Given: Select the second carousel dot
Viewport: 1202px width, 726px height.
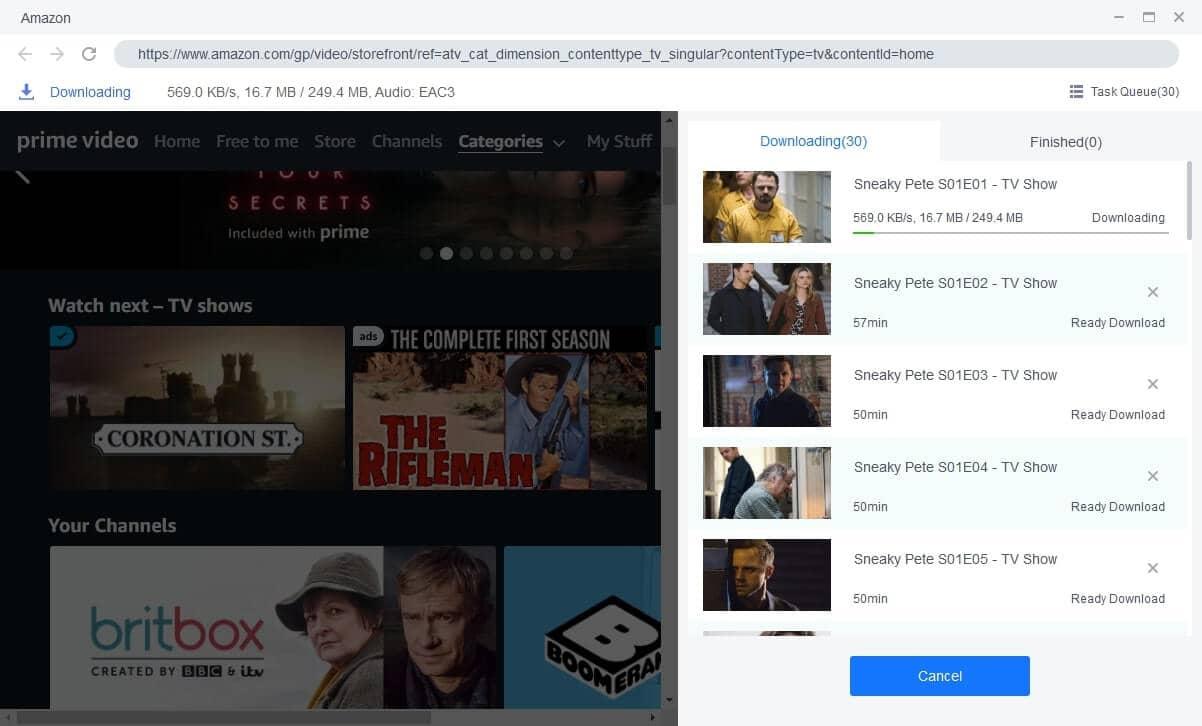Looking at the screenshot, I should point(446,253).
